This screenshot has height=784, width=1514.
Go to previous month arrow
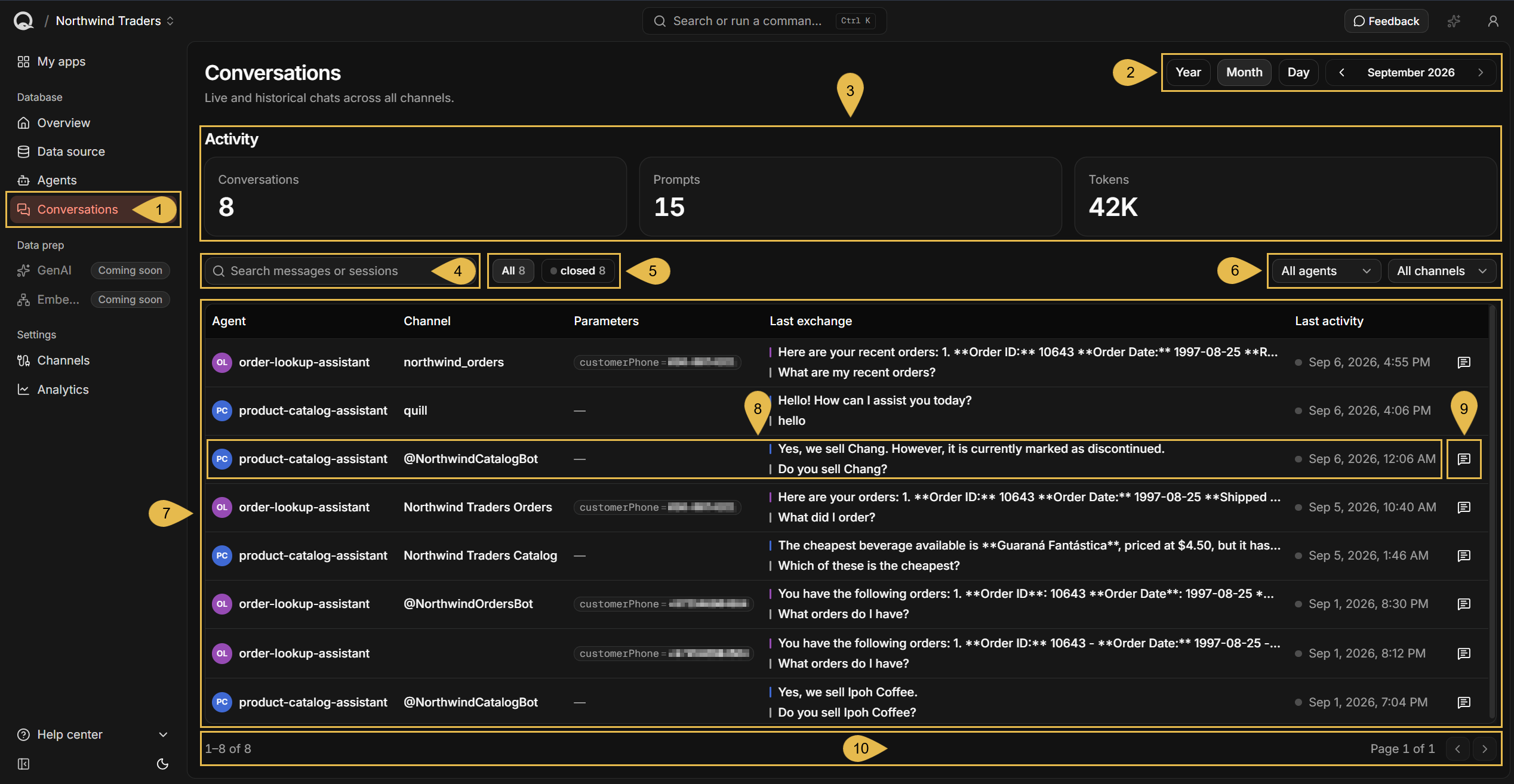pyautogui.click(x=1341, y=72)
